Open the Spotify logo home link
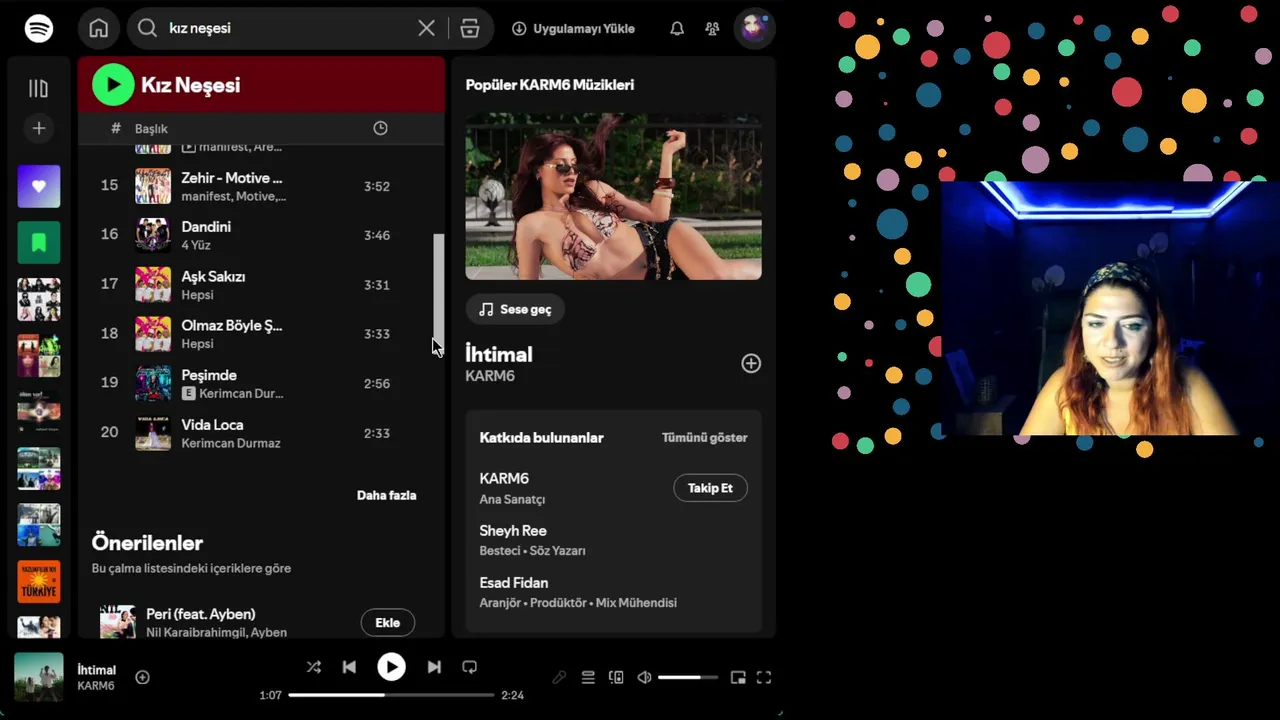1280x720 pixels. 39,28
